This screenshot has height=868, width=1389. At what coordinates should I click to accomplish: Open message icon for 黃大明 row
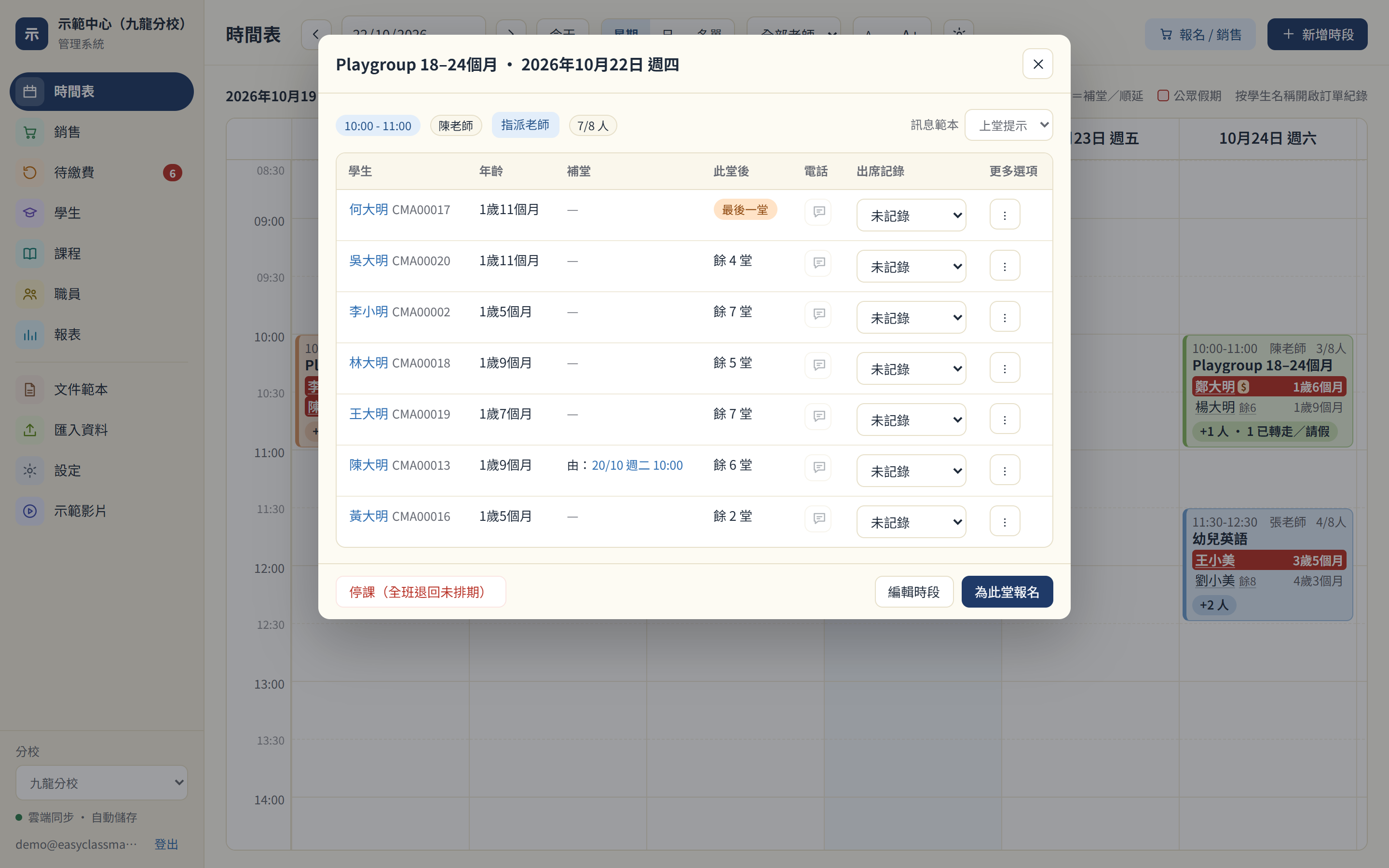pos(818,519)
